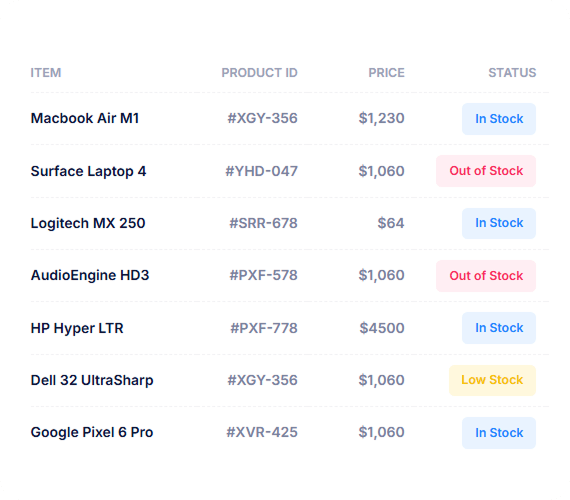Click the ITEM column header
Image resolution: width=570 pixels, height=500 pixels.
point(46,73)
